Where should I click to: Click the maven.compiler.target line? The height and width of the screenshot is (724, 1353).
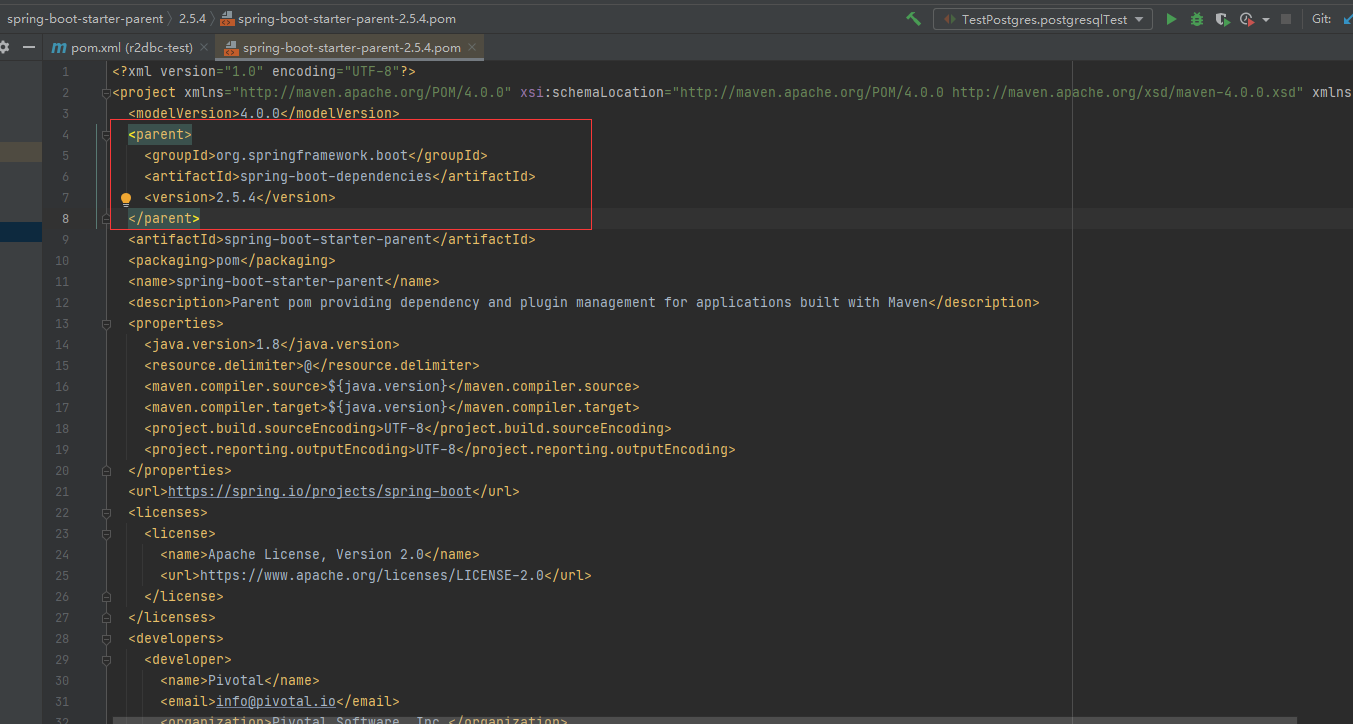coord(392,407)
